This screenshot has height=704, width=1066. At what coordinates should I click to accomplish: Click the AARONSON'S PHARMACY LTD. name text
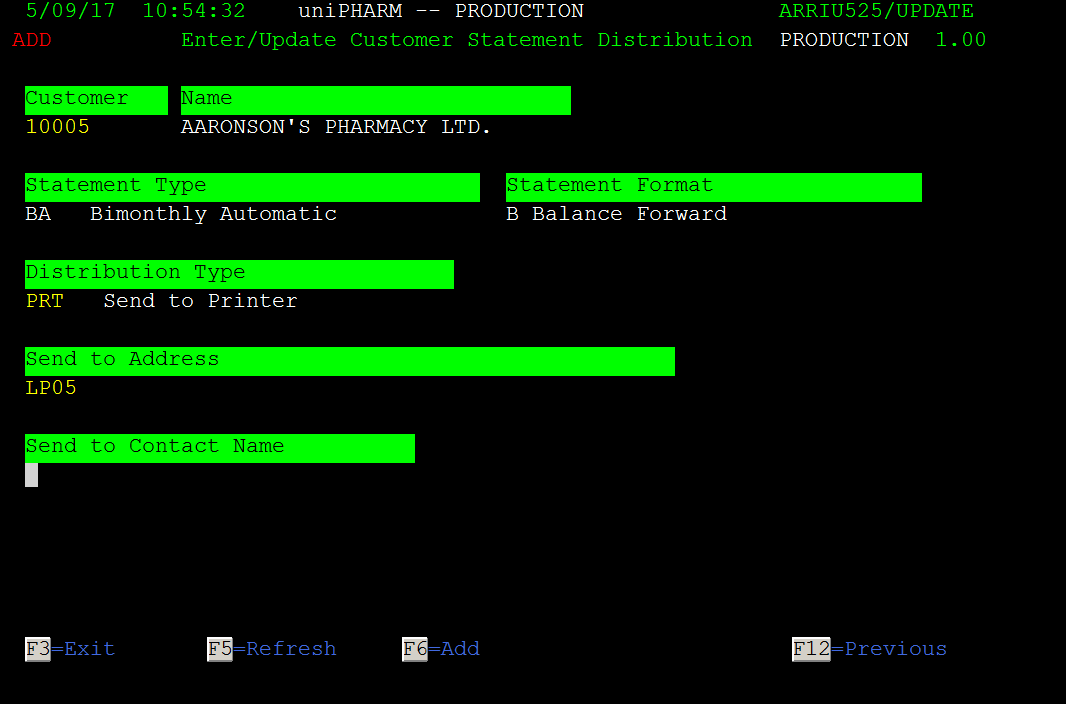(x=336, y=127)
